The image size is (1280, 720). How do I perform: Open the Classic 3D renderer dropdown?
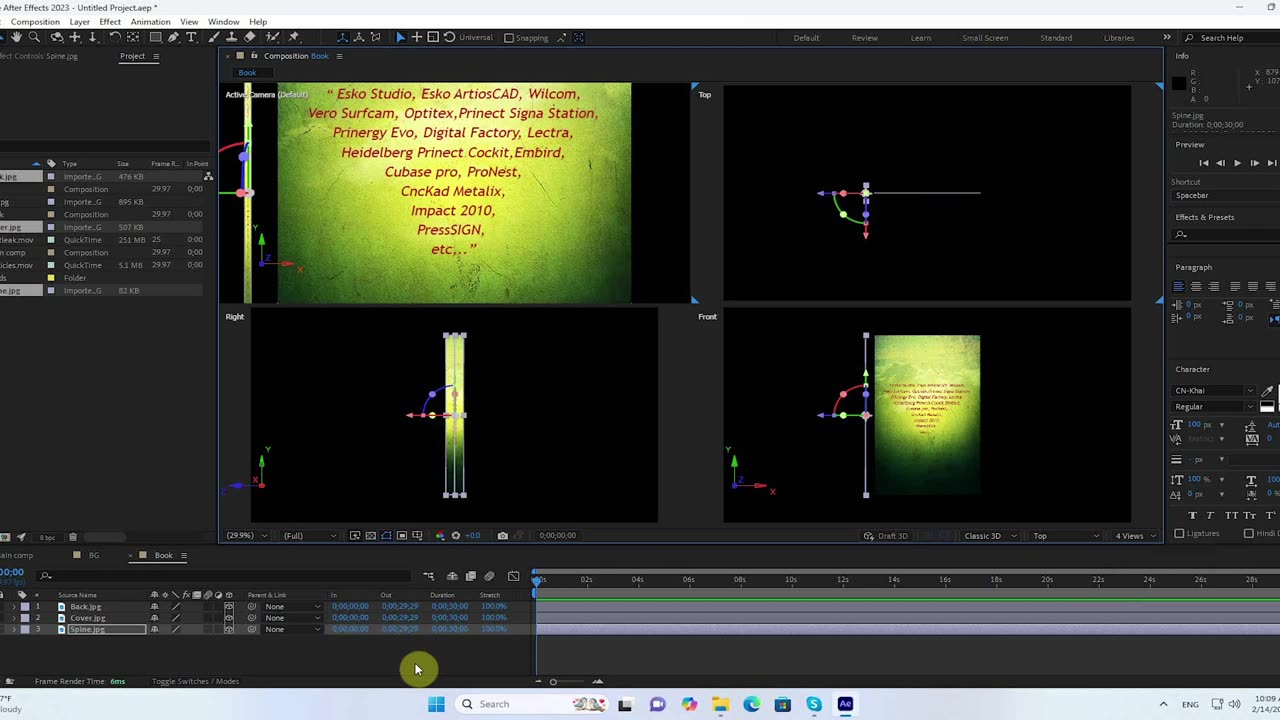click(x=990, y=536)
